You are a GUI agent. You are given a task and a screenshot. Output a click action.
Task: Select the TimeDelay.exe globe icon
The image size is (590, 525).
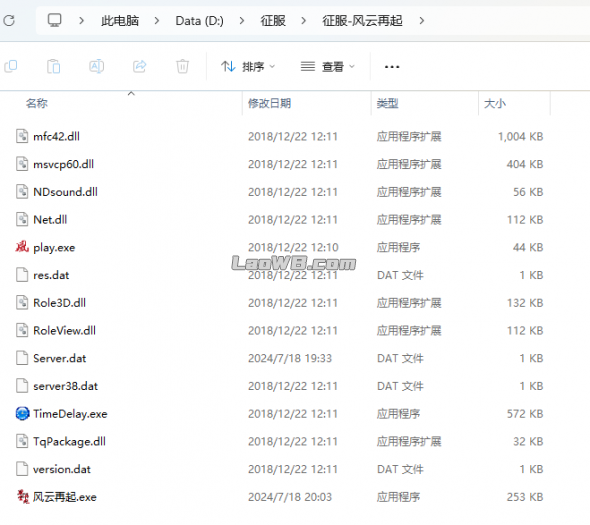pyautogui.click(x=22, y=413)
